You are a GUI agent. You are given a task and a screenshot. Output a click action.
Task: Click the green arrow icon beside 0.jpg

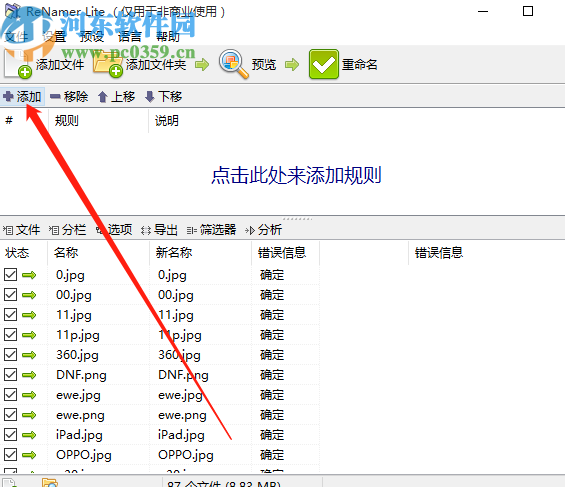pyautogui.click(x=29, y=275)
